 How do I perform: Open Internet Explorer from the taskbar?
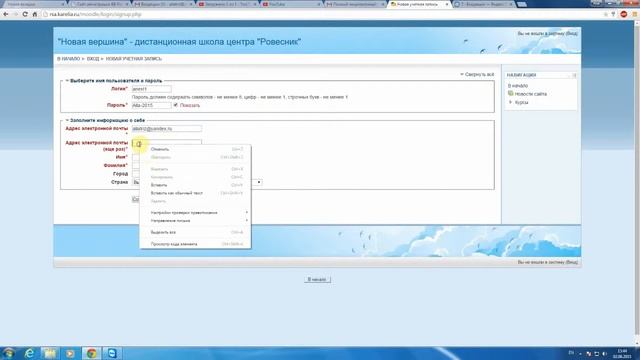tap(29, 353)
